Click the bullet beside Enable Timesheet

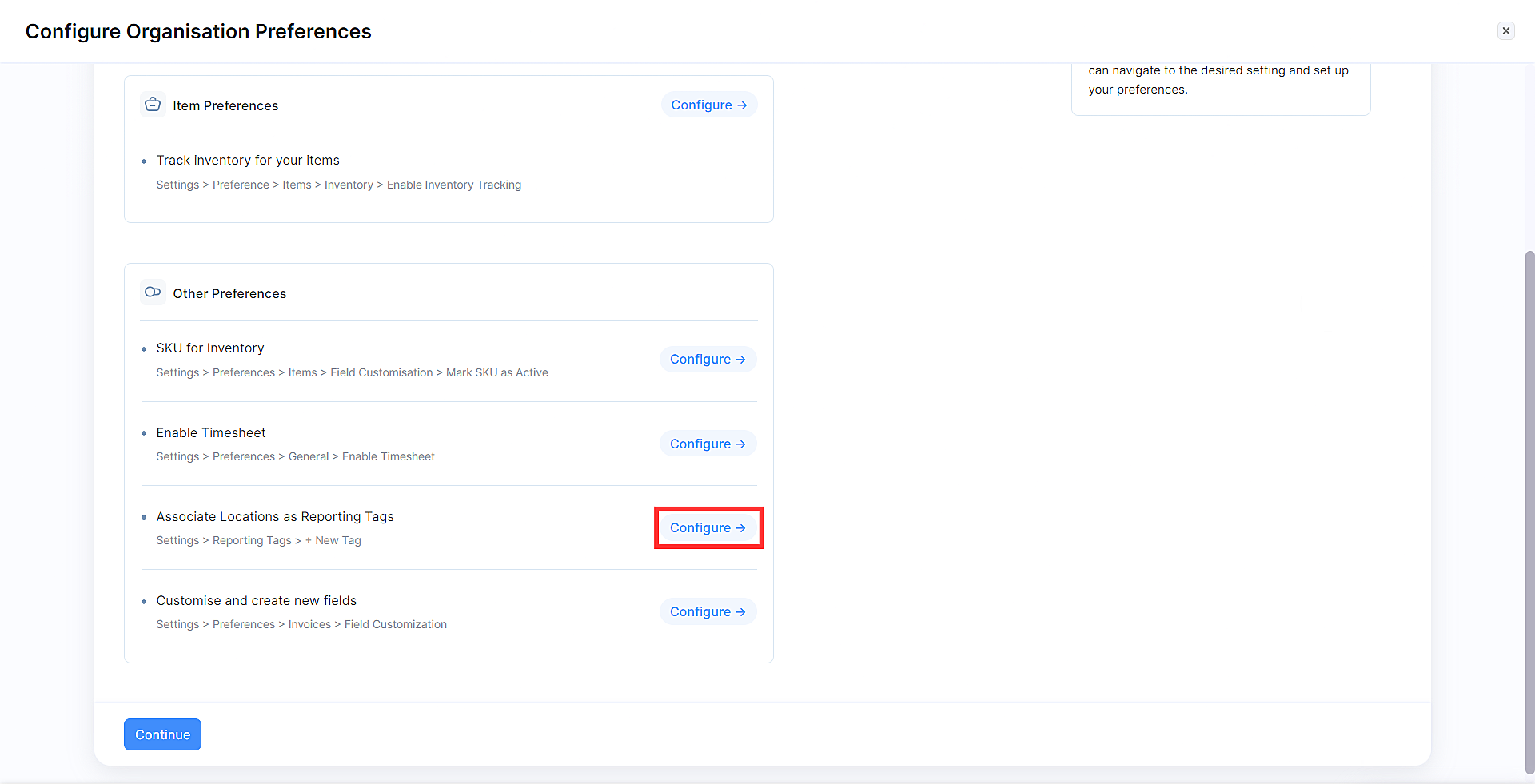pyautogui.click(x=144, y=433)
